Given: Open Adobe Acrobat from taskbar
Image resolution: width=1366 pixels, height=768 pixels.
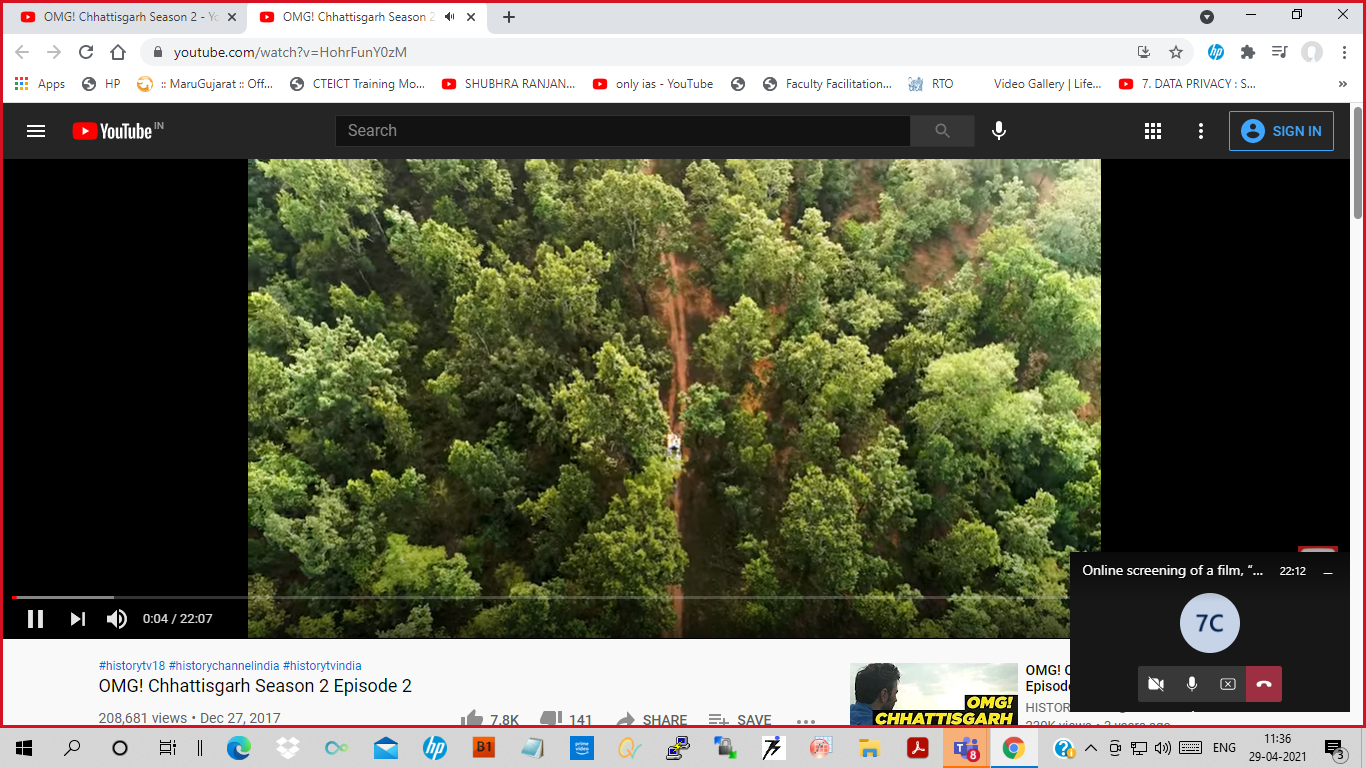Looking at the screenshot, I should coord(918,748).
